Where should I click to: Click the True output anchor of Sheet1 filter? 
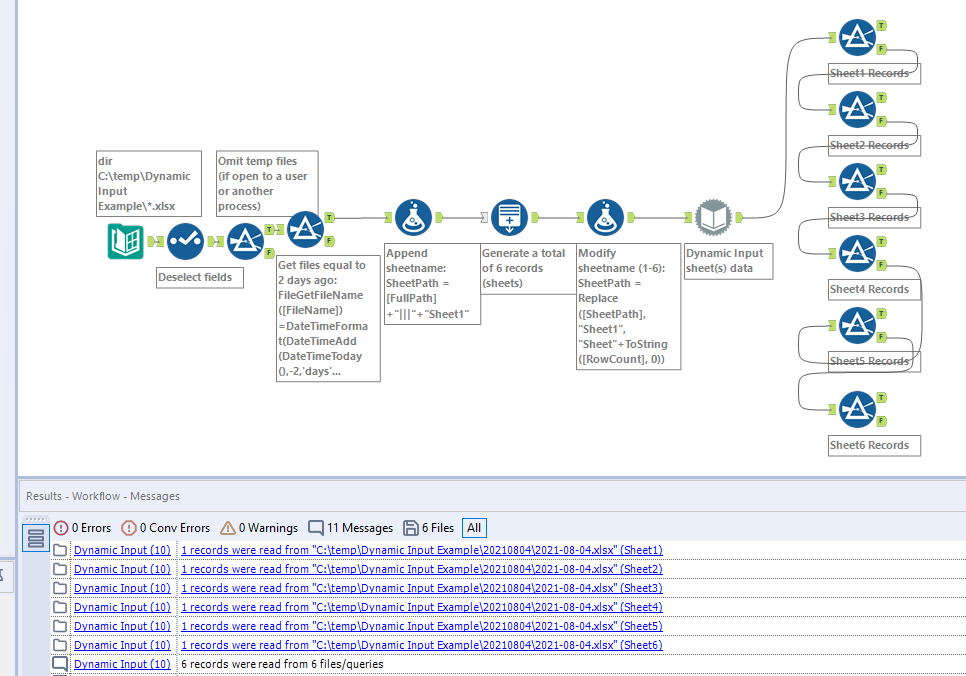pyautogui.click(x=882, y=26)
